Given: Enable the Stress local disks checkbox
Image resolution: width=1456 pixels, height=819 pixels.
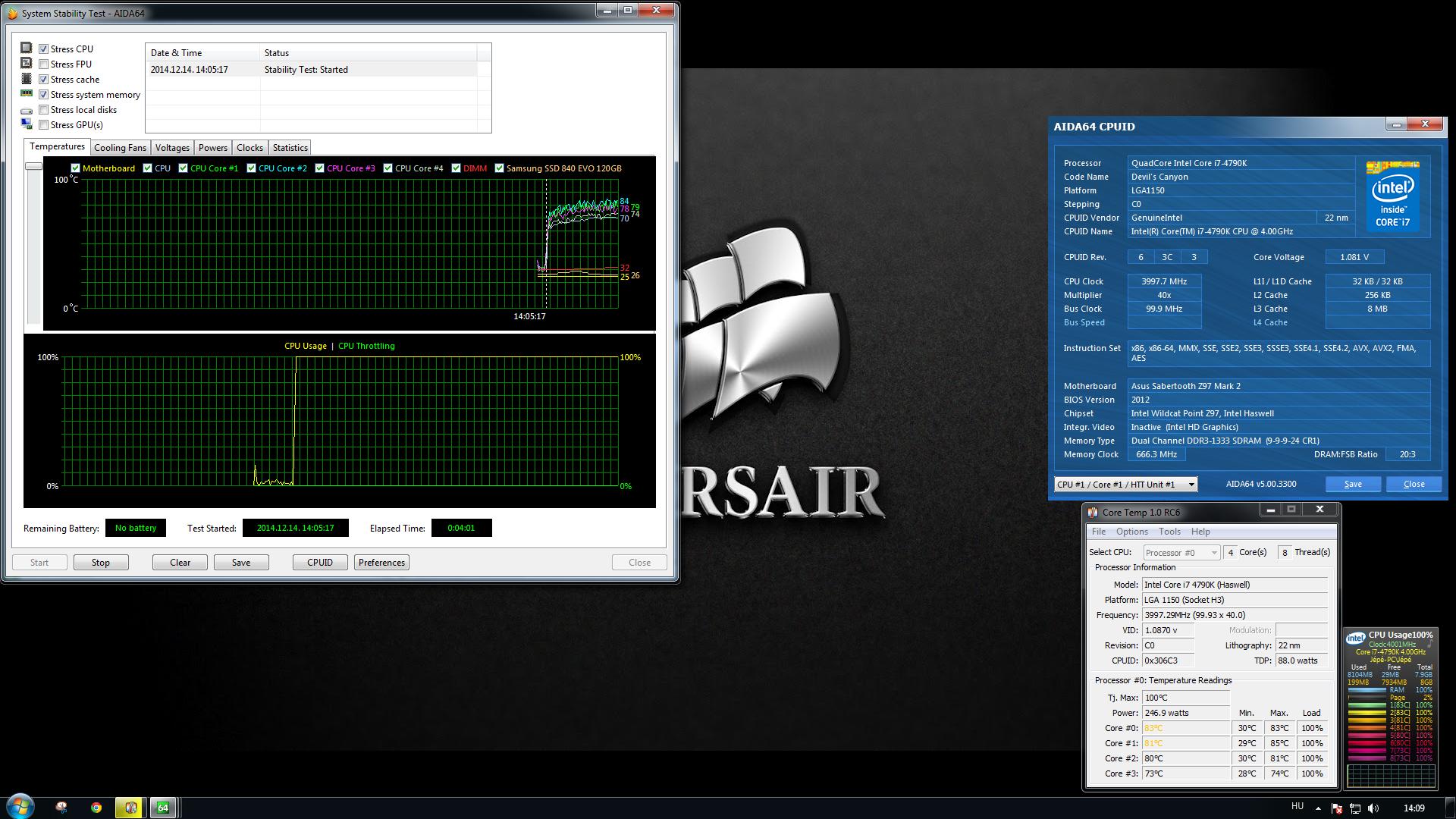Looking at the screenshot, I should click(x=44, y=109).
